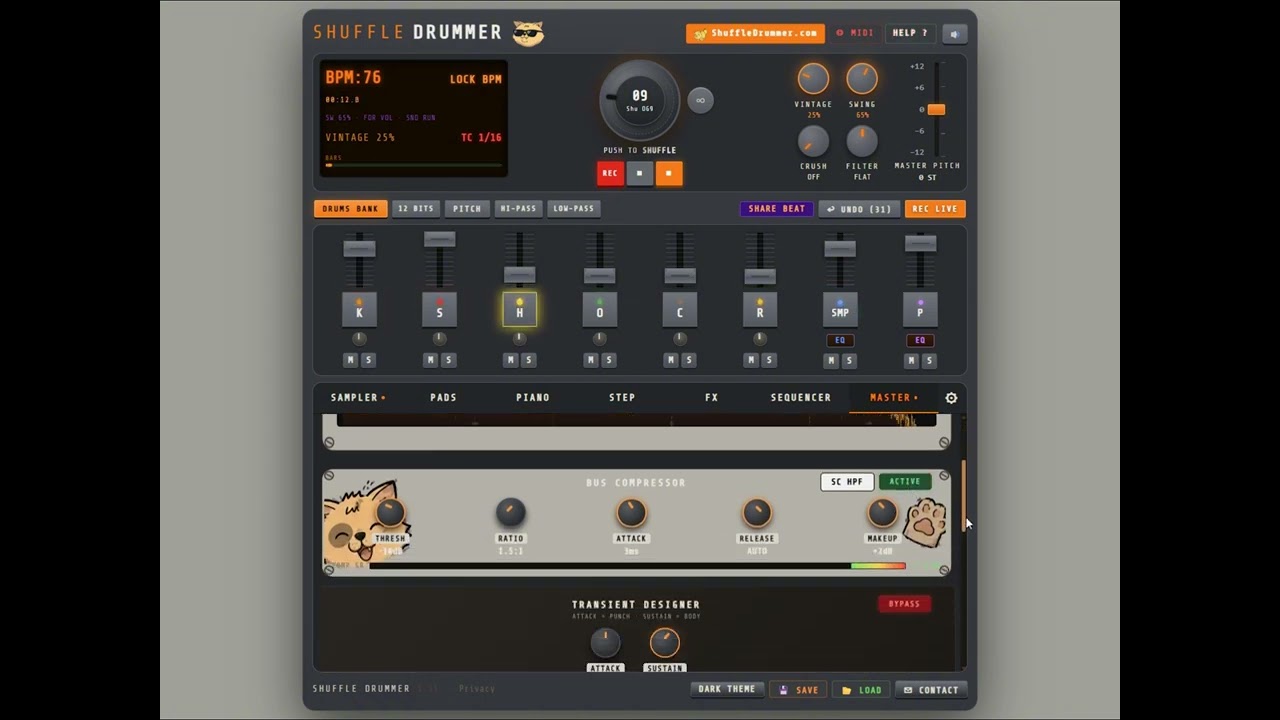Screen dimensions: 1280x720
Task: Click the K channel volume fader
Action: [x=359, y=249]
